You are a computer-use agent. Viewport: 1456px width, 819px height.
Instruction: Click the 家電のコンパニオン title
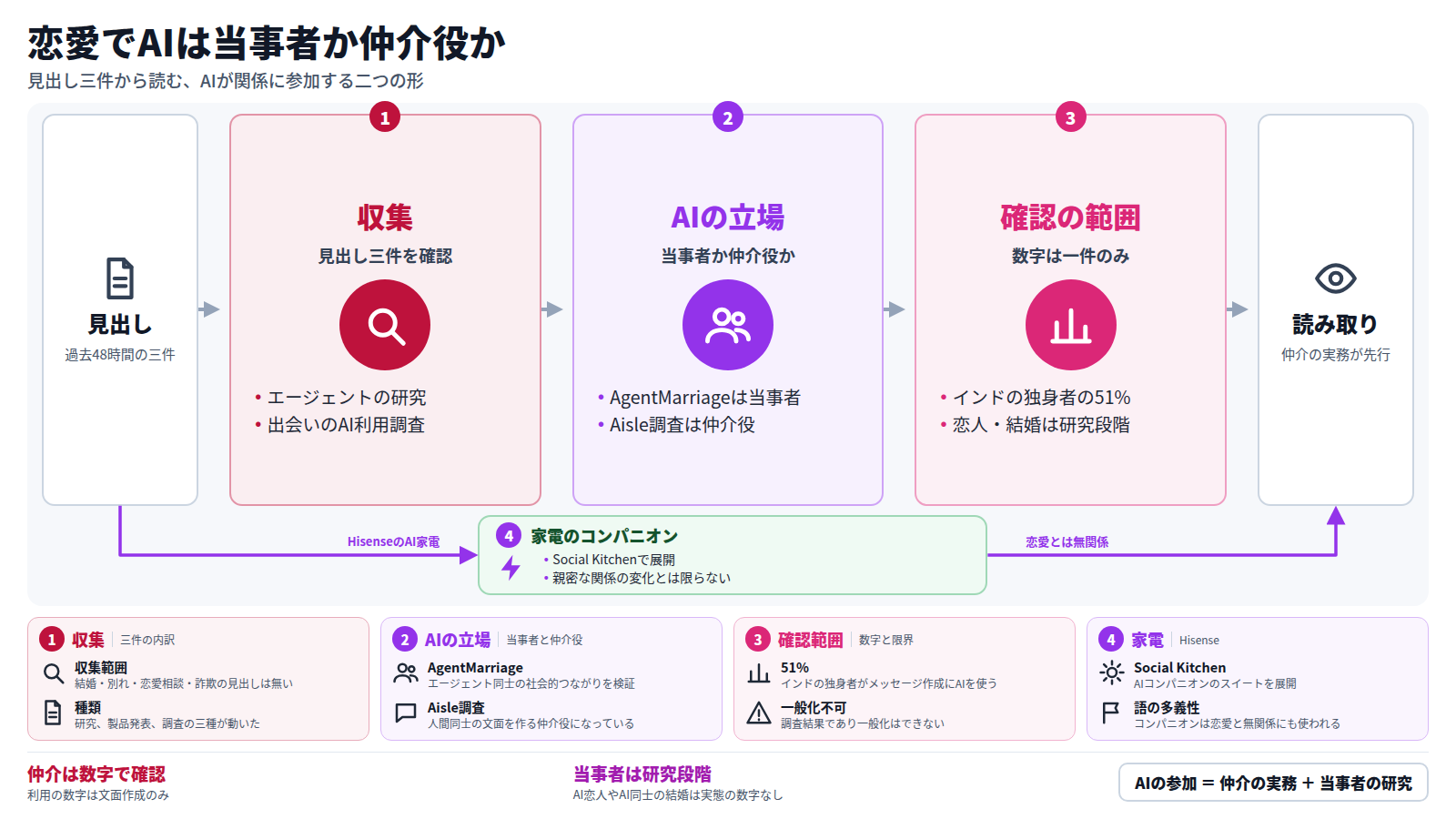[604, 536]
